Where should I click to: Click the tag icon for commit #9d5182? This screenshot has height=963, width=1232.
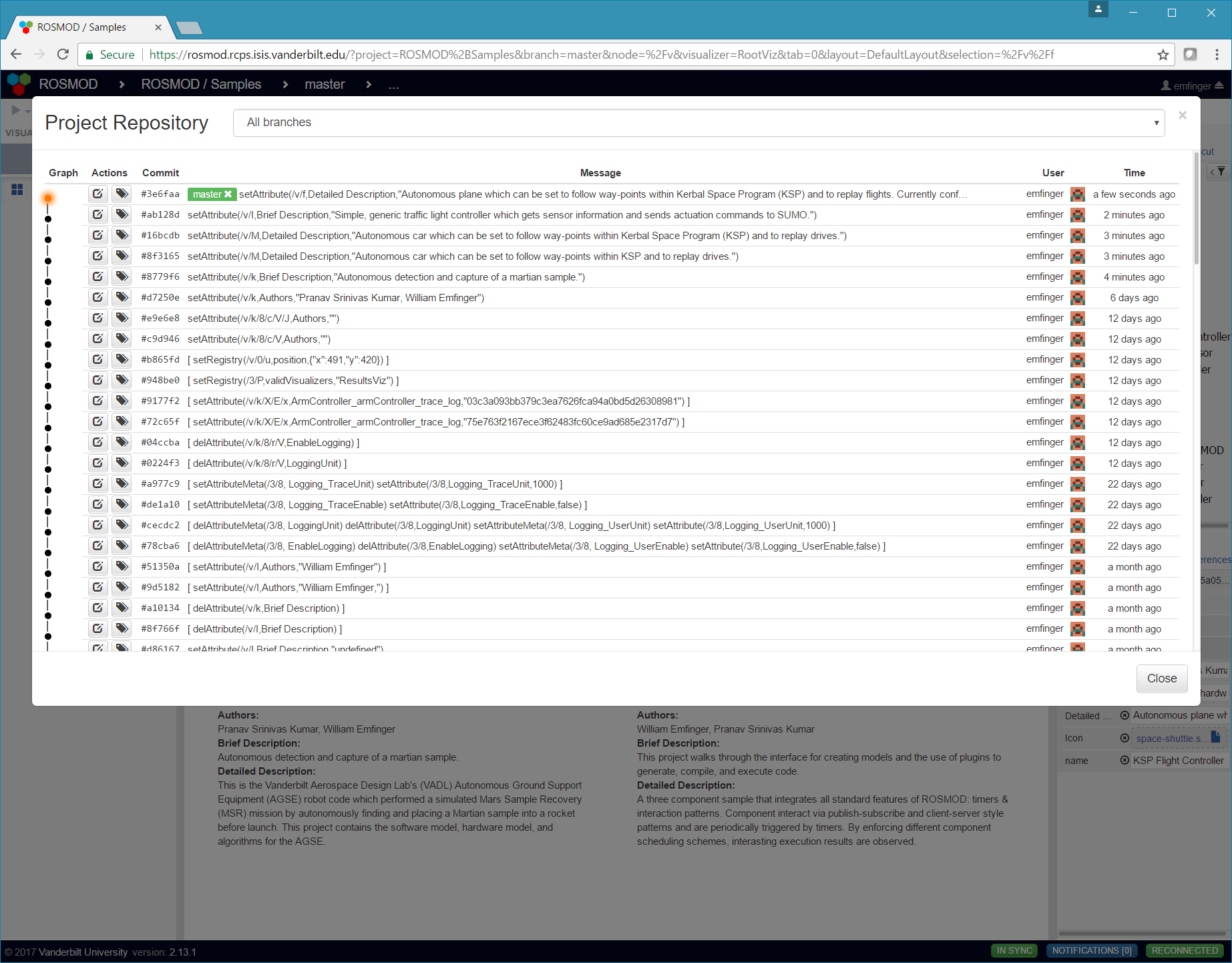(x=122, y=588)
